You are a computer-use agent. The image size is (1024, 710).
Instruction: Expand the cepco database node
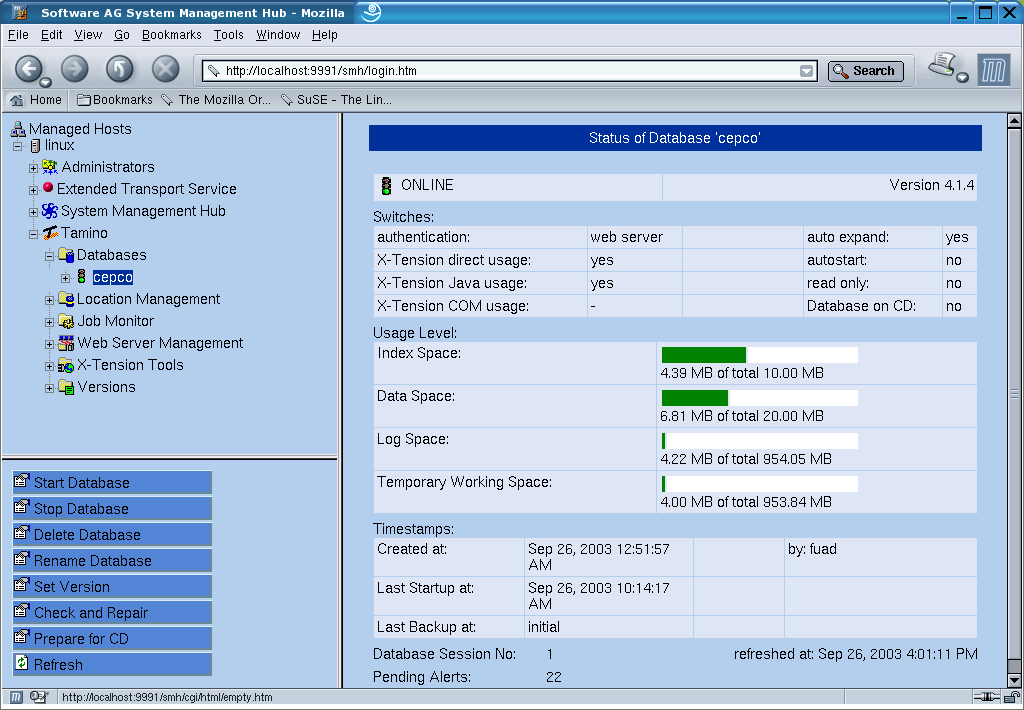pyautogui.click(x=65, y=278)
